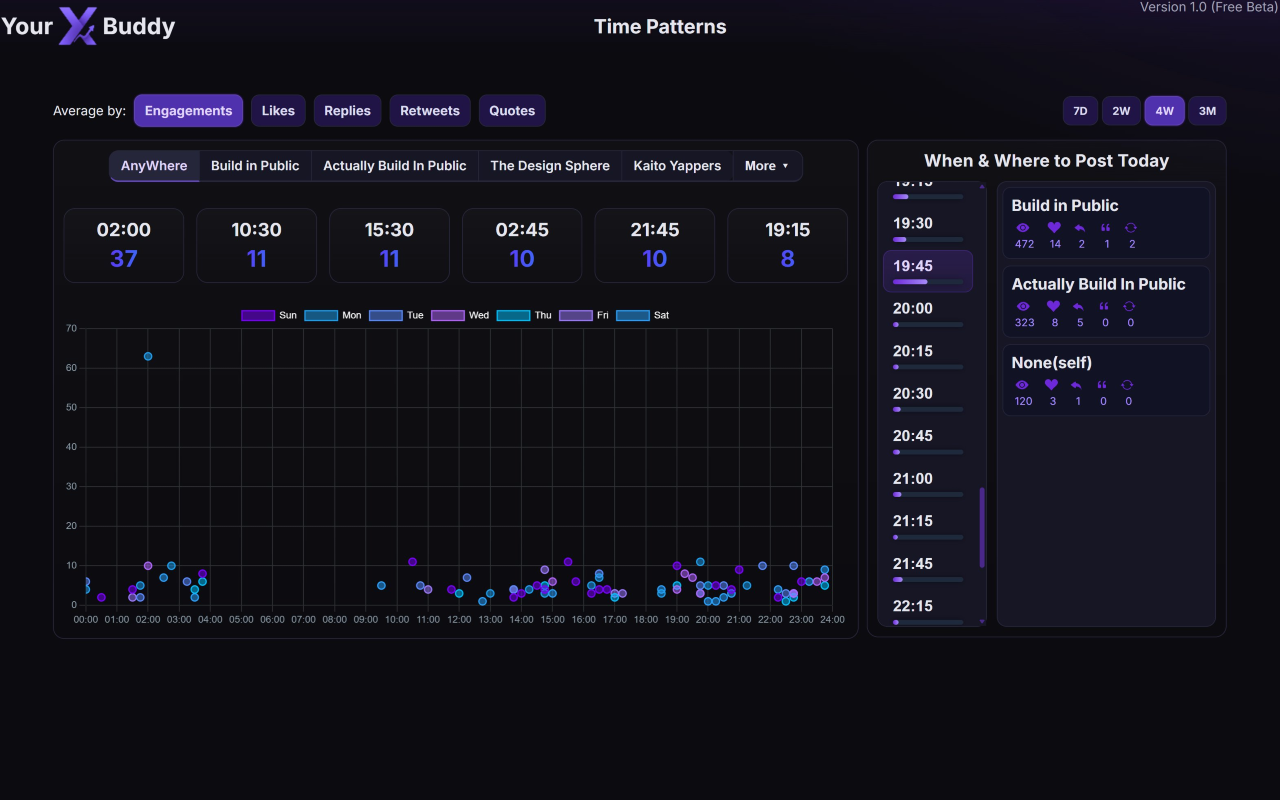The width and height of the screenshot is (1280, 800).
Task: Toggle Sun dataset in chart legend
Action: 258,315
